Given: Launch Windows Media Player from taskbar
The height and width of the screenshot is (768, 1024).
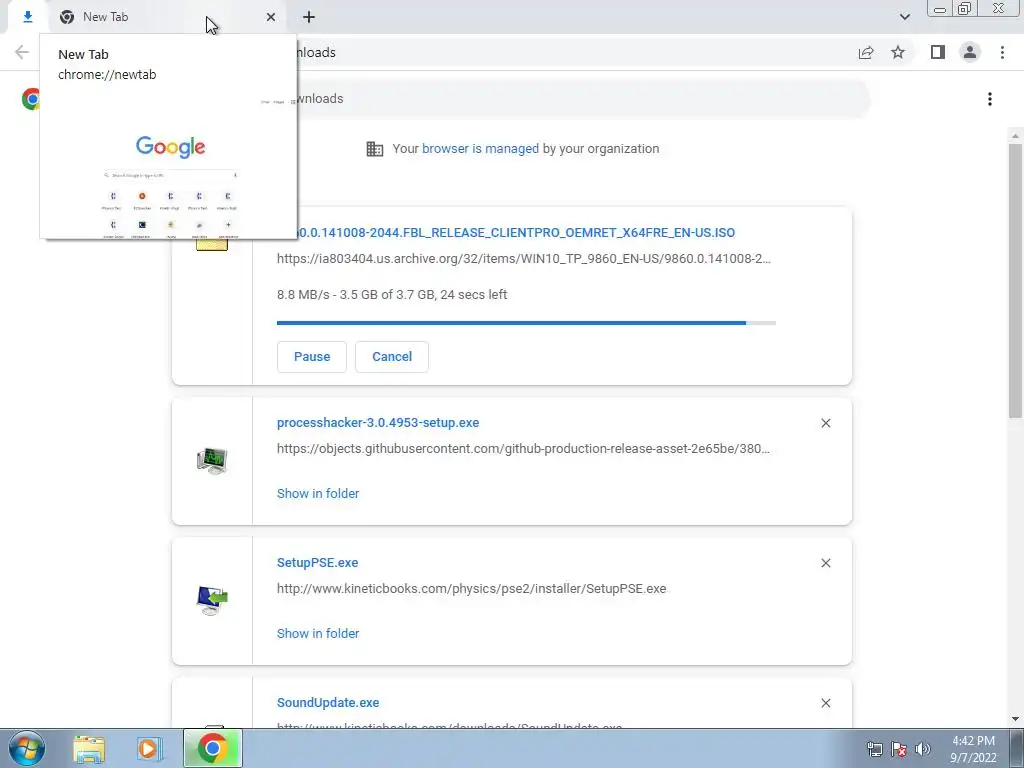Looking at the screenshot, I should (149, 748).
